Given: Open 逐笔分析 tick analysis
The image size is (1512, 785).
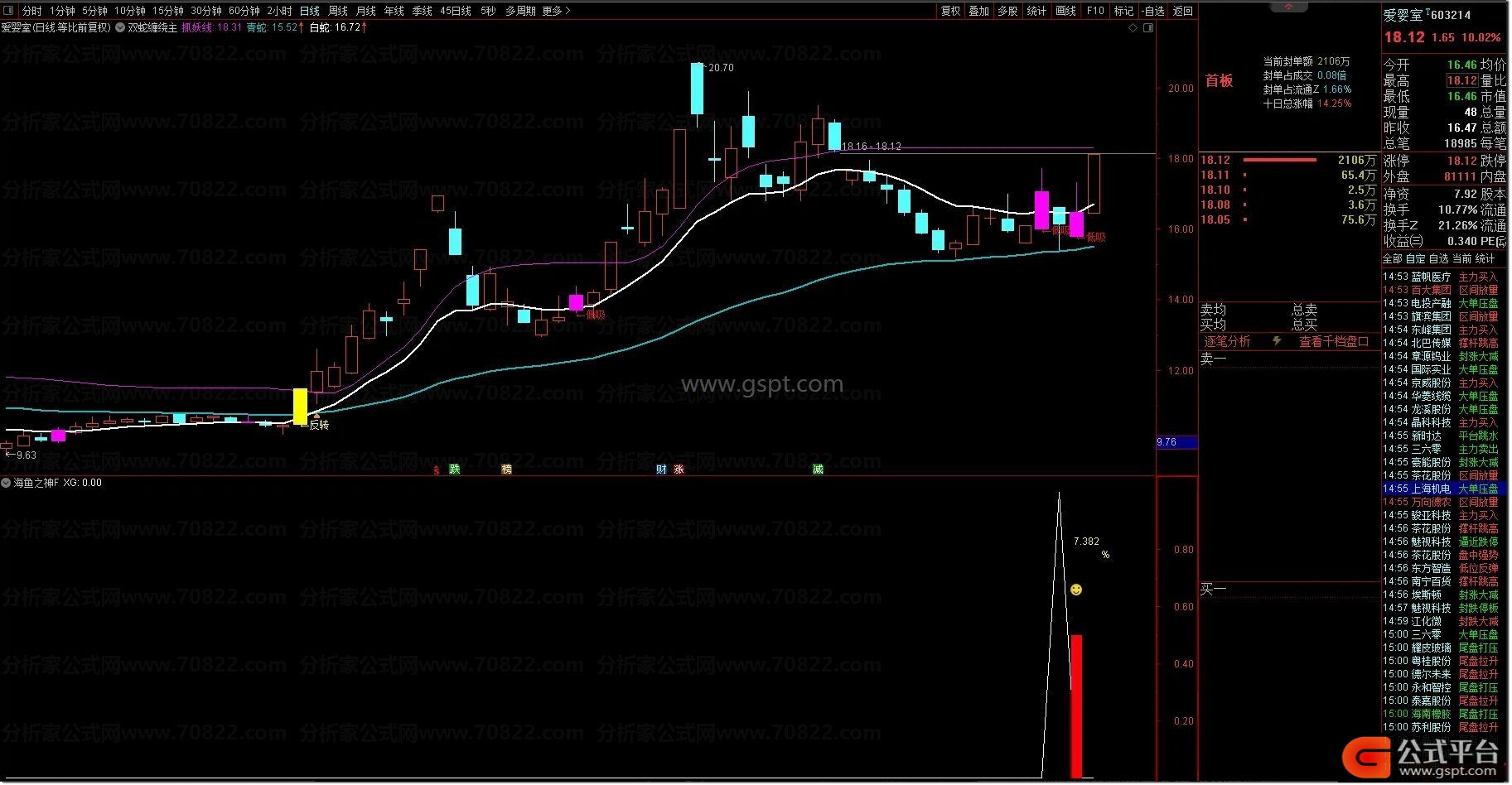Looking at the screenshot, I should (x=1227, y=341).
